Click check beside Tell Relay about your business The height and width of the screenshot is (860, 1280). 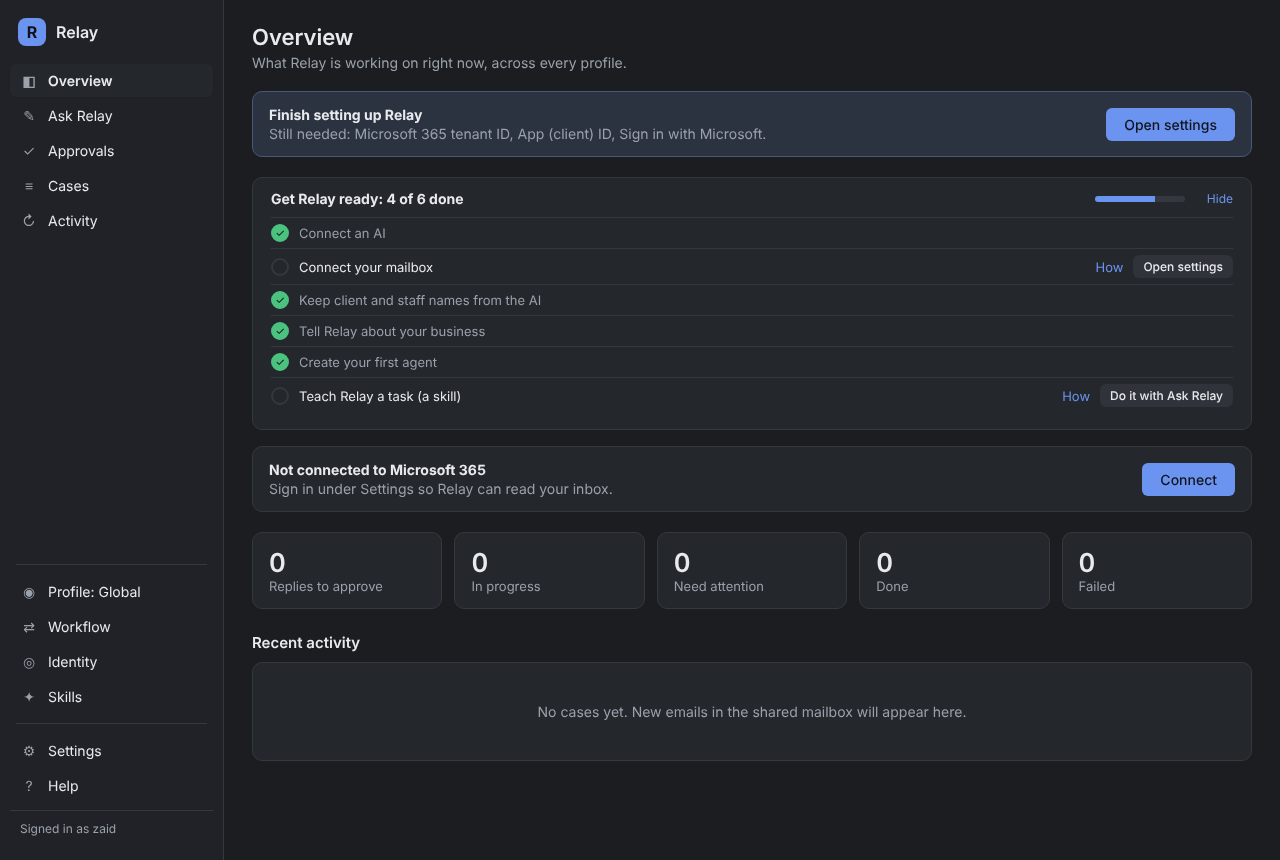point(280,331)
